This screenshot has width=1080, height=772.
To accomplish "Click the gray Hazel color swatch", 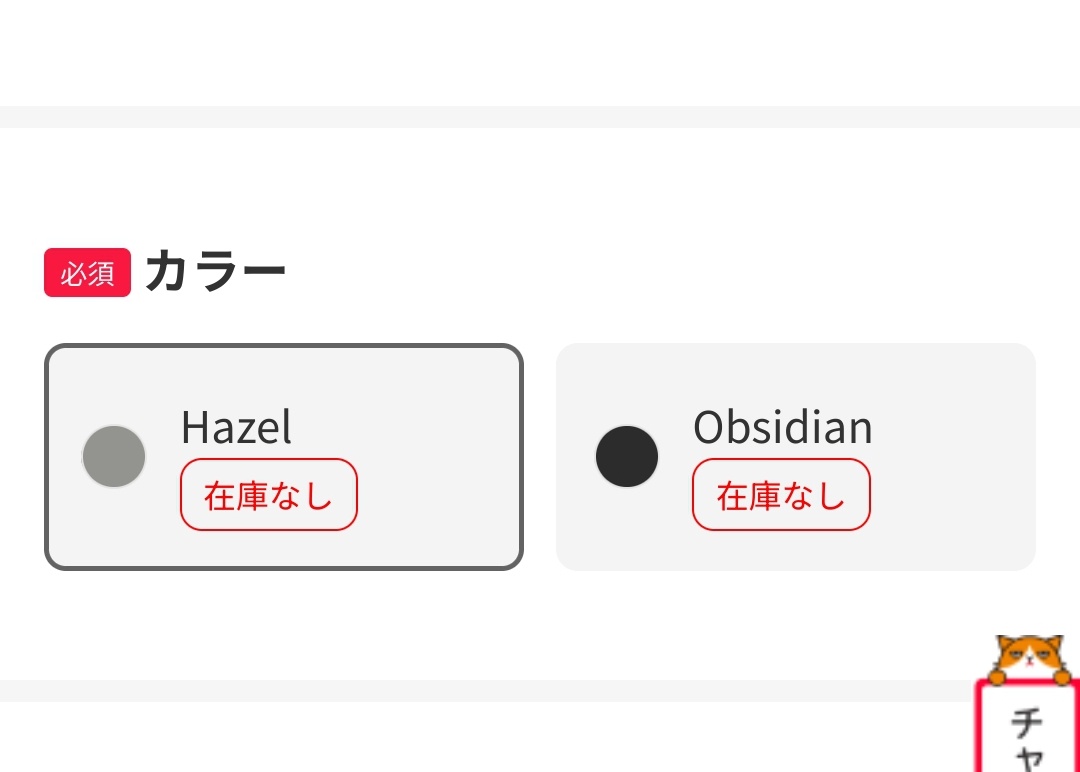I will [x=114, y=457].
